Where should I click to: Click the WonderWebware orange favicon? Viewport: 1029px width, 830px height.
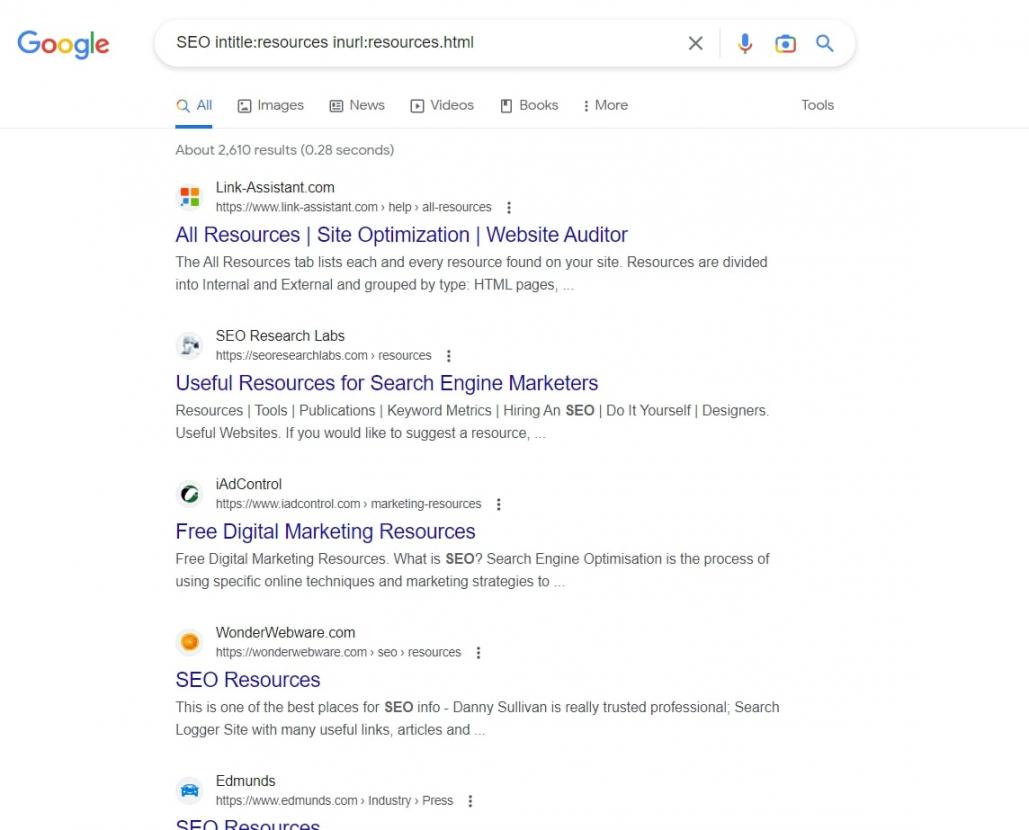coord(189,642)
